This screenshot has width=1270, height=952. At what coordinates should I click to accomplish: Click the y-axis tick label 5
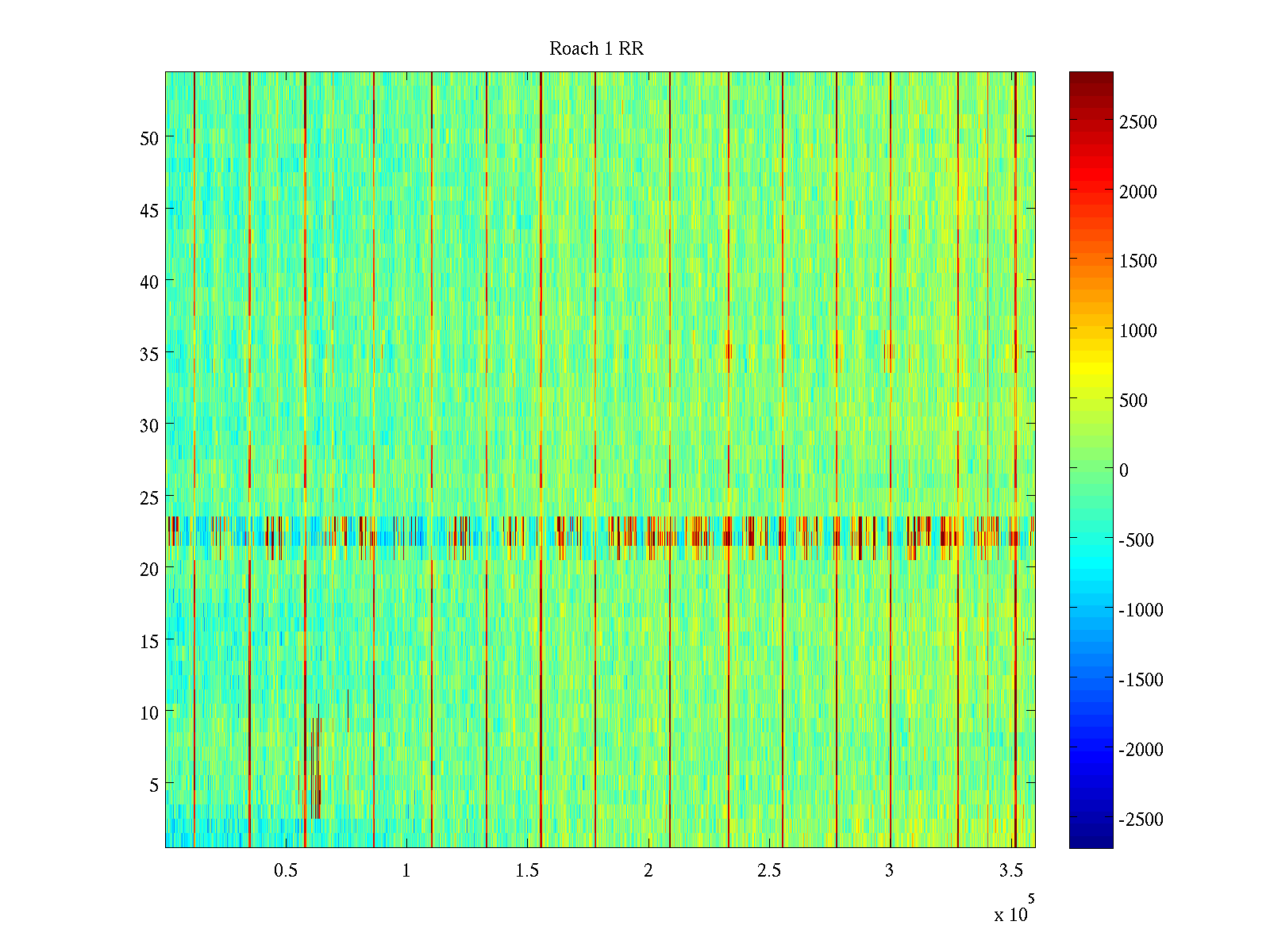(153, 785)
